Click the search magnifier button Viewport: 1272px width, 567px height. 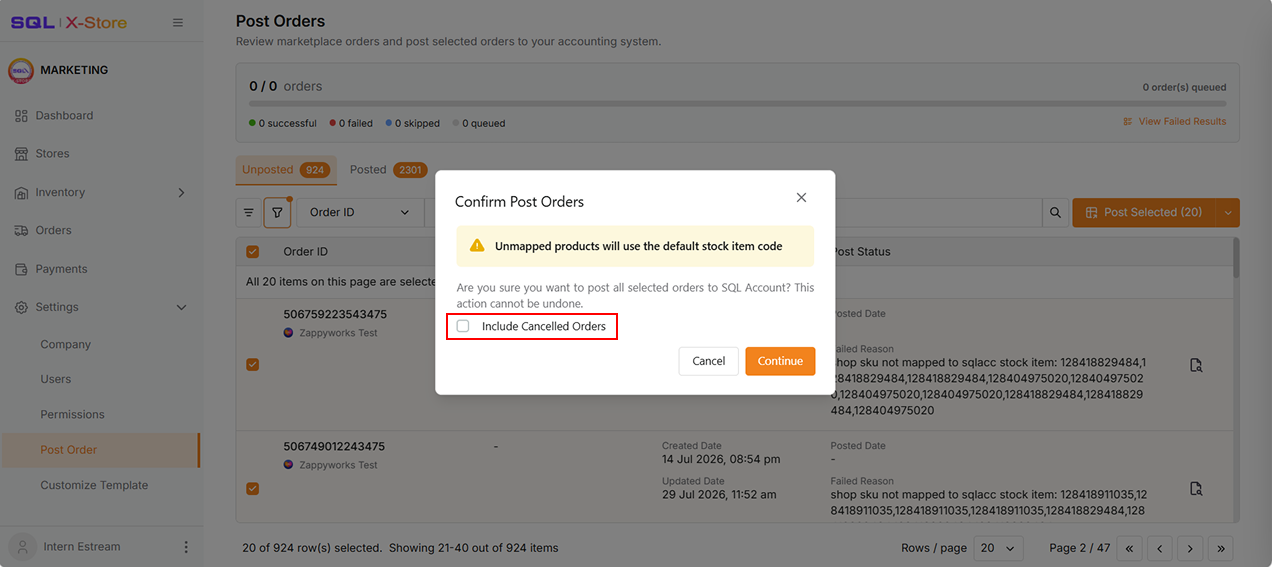[1054, 213]
